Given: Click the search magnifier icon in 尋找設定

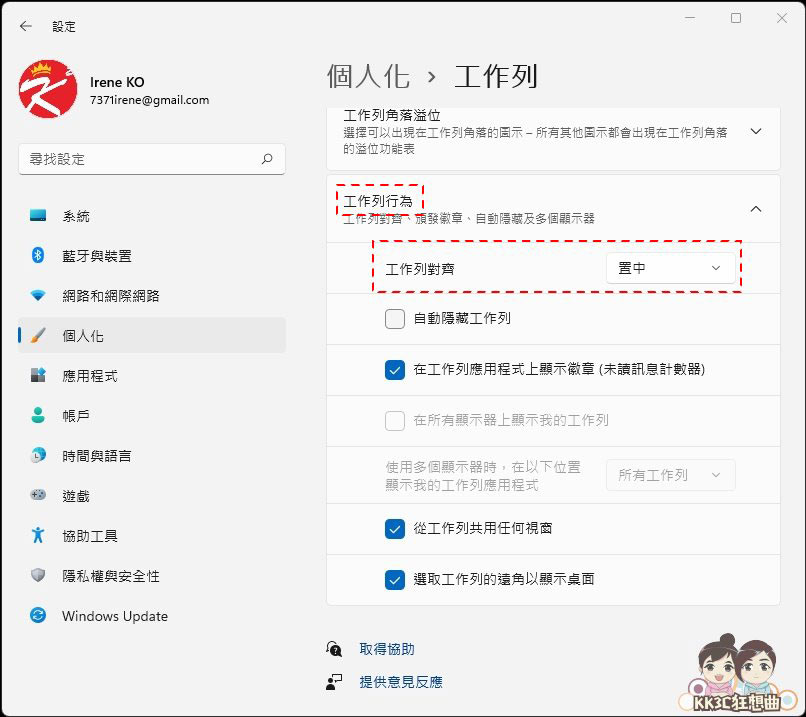Looking at the screenshot, I should click(x=267, y=159).
